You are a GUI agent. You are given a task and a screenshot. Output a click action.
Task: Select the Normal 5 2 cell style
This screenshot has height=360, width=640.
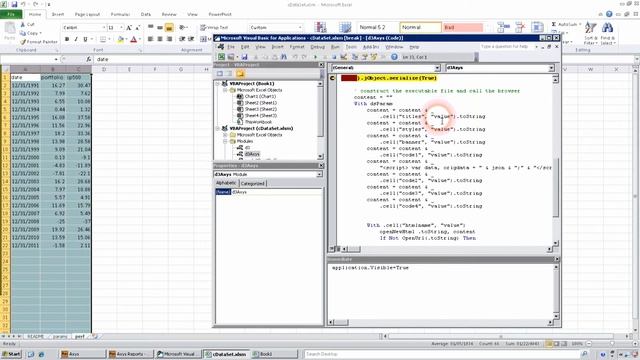click(378, 27)
